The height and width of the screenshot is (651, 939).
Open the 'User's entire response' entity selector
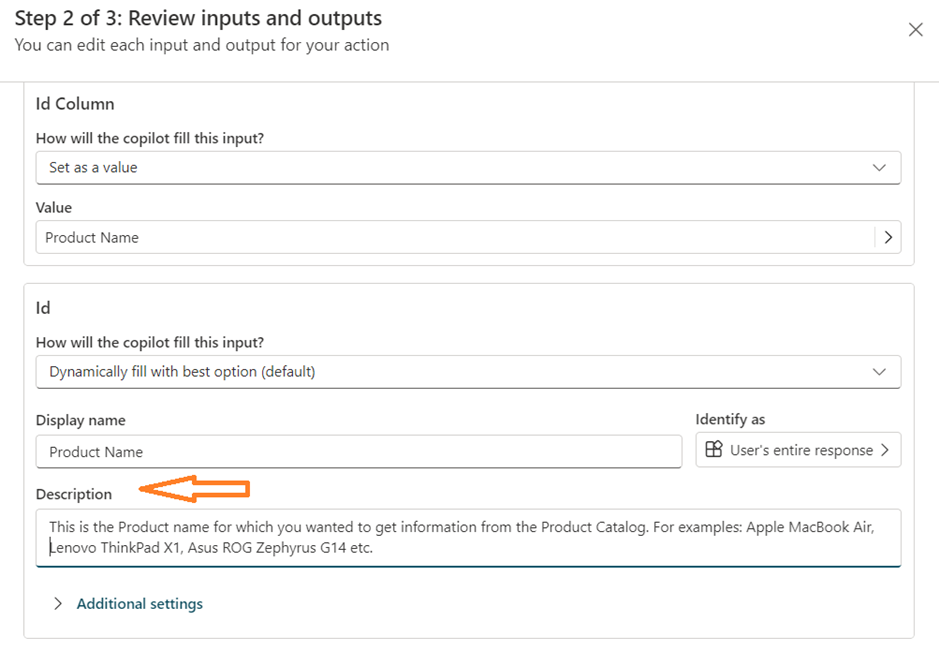798,450
